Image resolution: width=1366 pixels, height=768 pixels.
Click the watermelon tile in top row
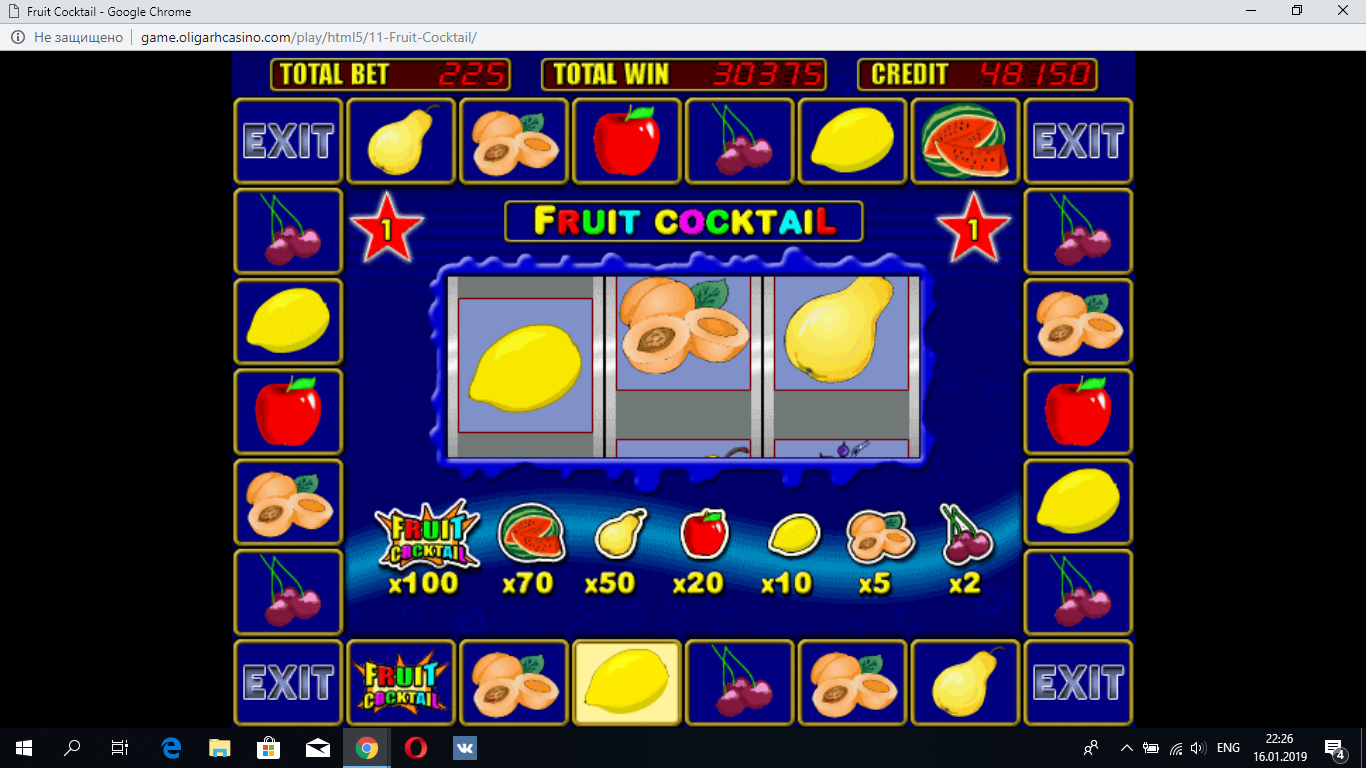[965, 141]
